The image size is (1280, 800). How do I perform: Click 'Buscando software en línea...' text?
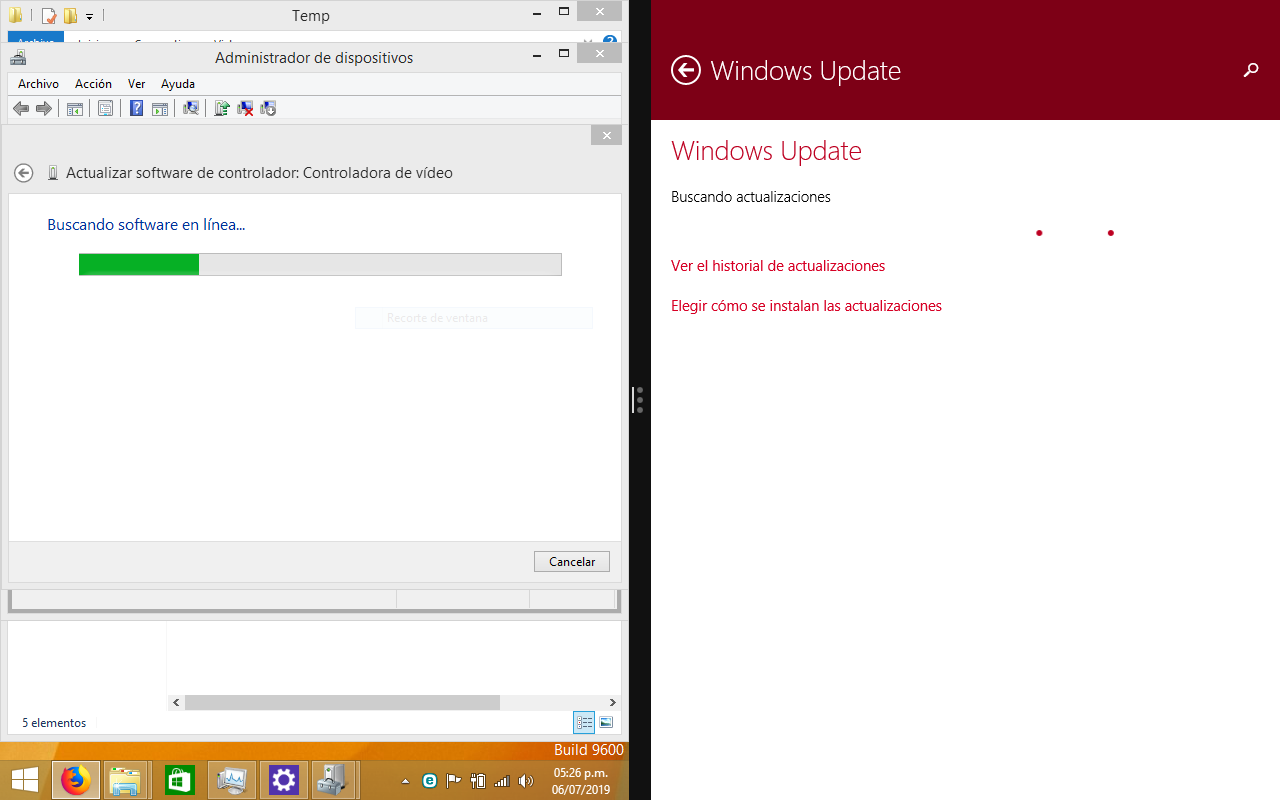(x=146, y=225)
